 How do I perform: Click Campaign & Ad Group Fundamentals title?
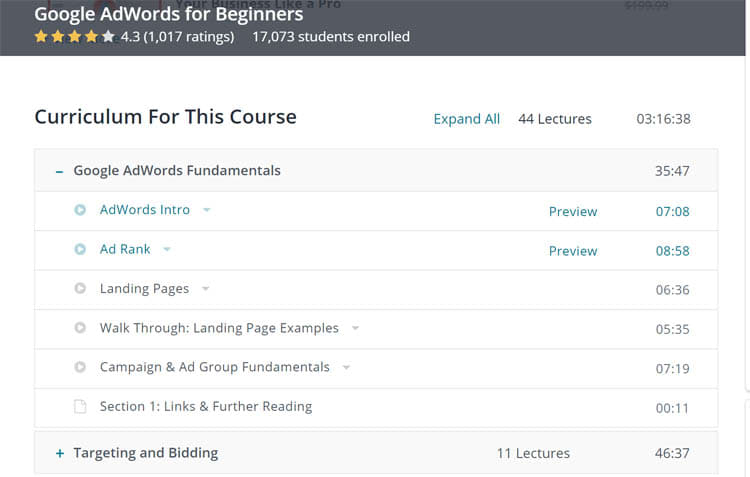click(x=214, y=367)
